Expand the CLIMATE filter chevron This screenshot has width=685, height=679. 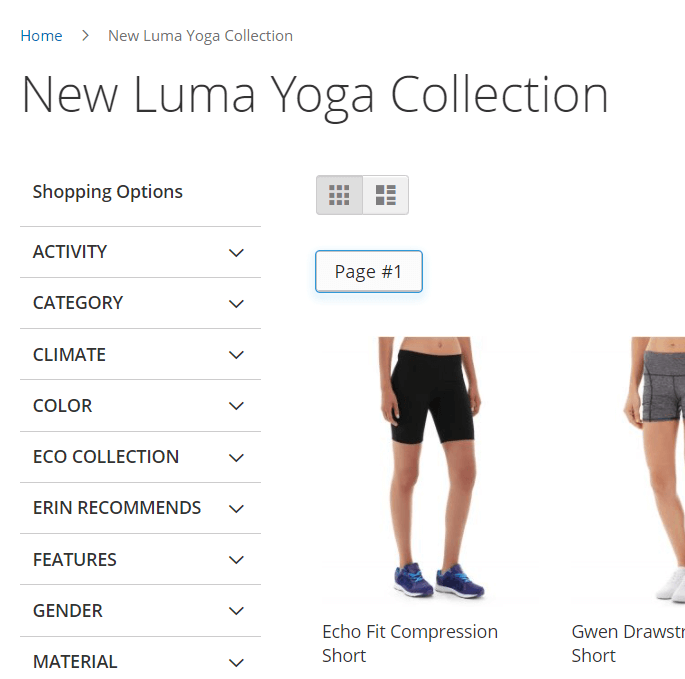[236, 355]
